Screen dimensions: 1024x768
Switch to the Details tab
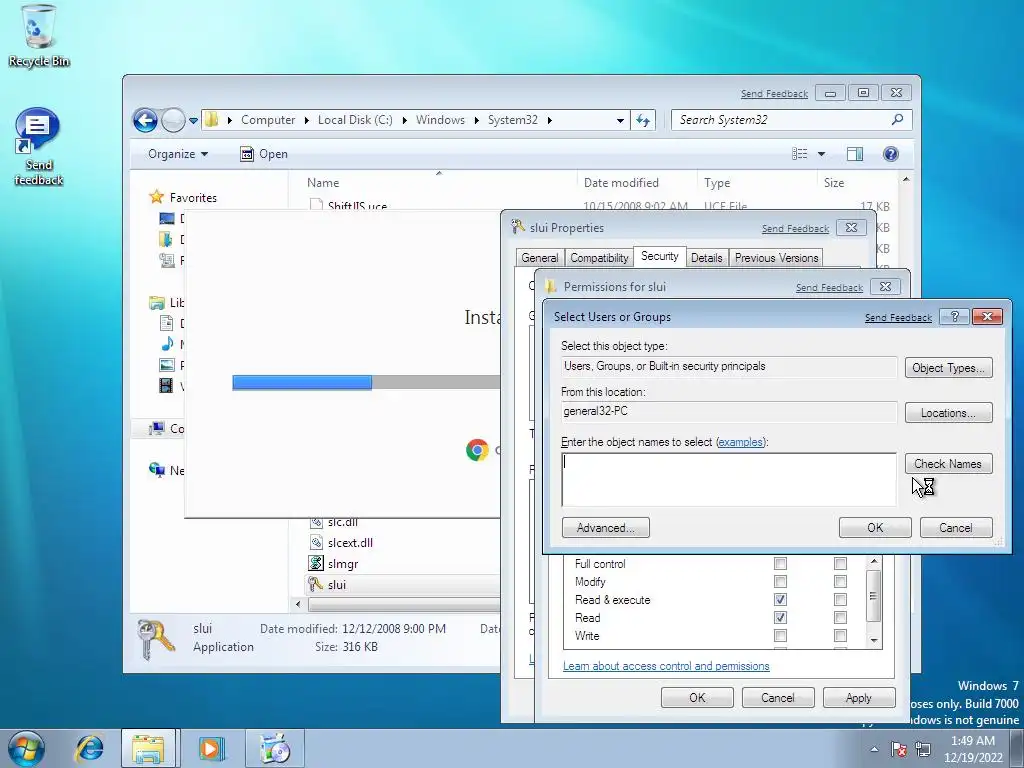[x=707, y=258]
